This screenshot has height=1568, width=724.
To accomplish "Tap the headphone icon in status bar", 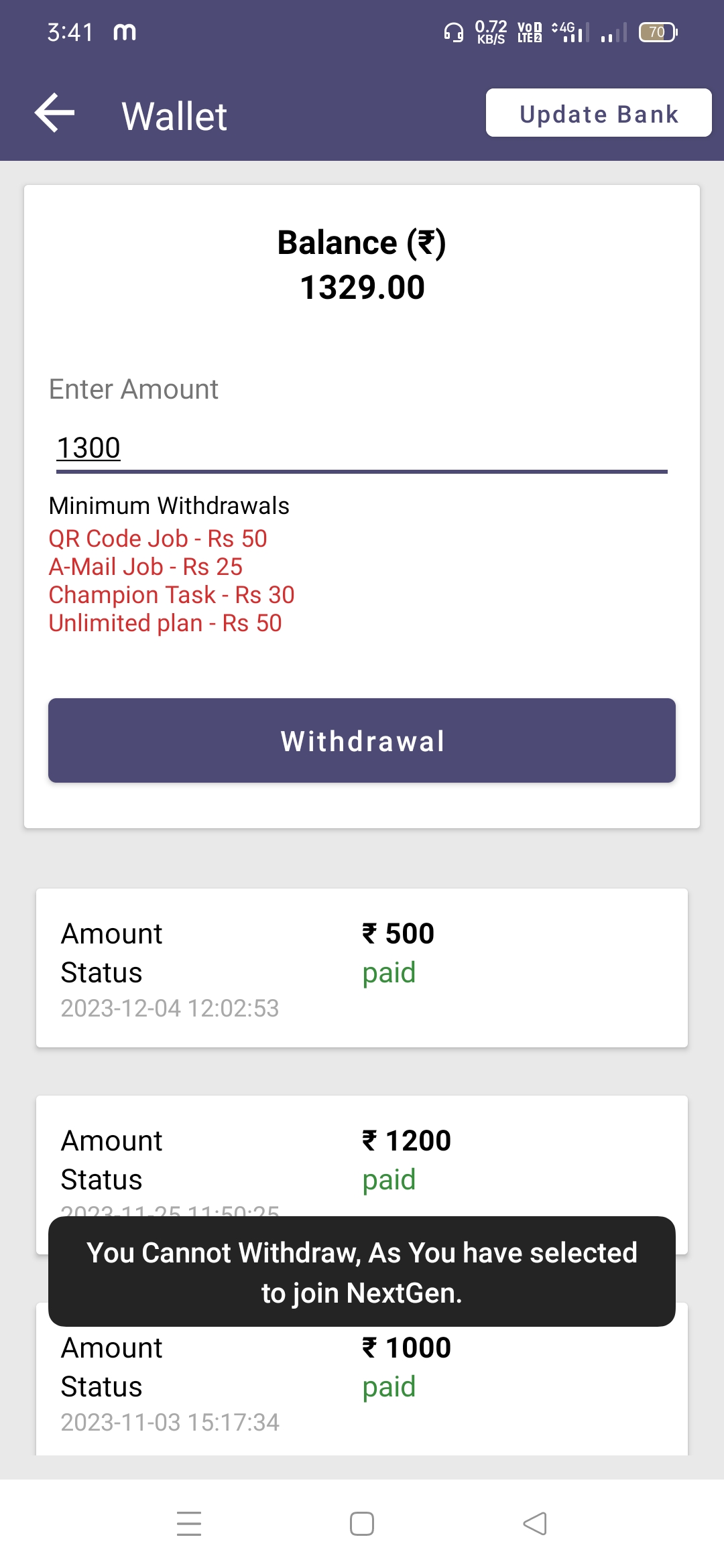I will coord(454,32).
